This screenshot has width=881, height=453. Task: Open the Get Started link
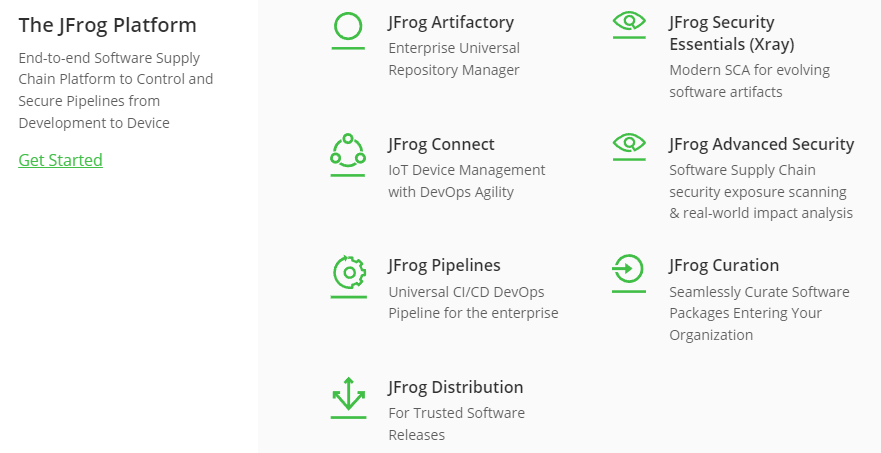60,160
